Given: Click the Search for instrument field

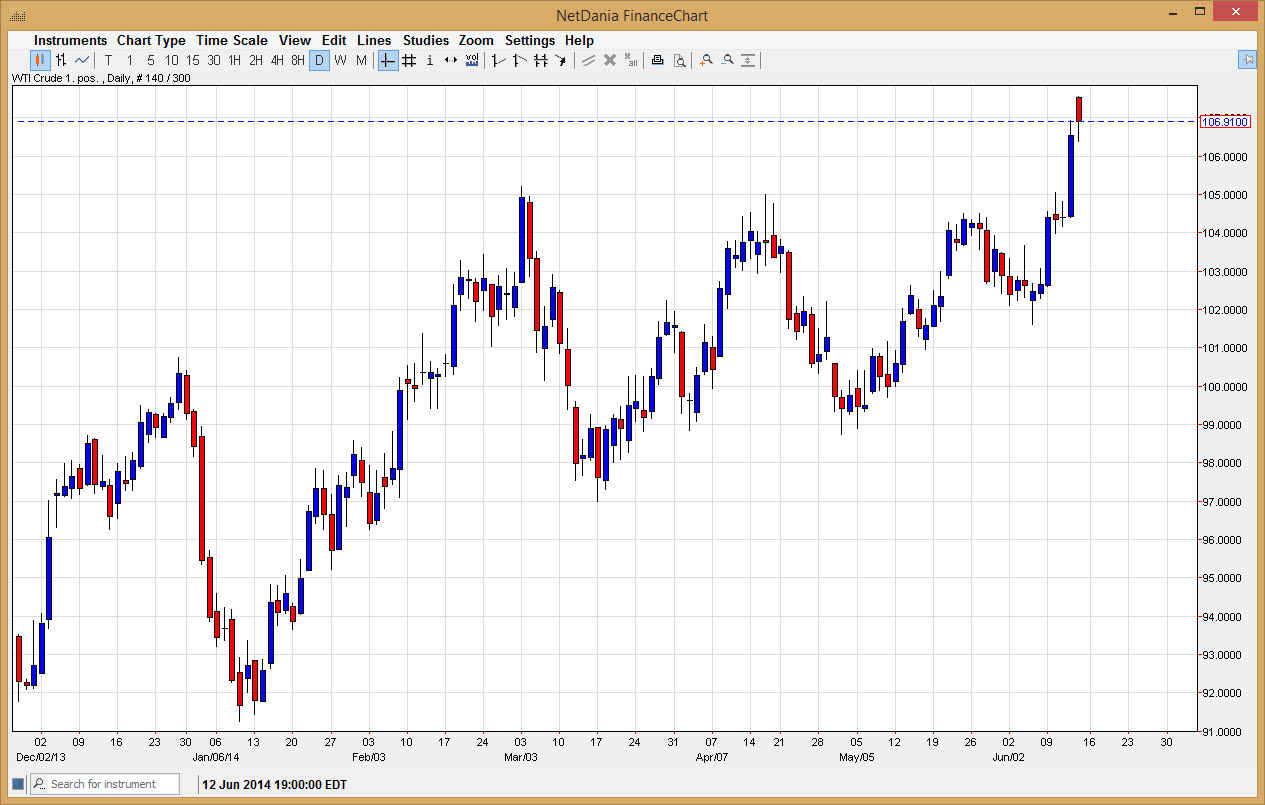Looking at the screenshot, I should pos(110,784).
